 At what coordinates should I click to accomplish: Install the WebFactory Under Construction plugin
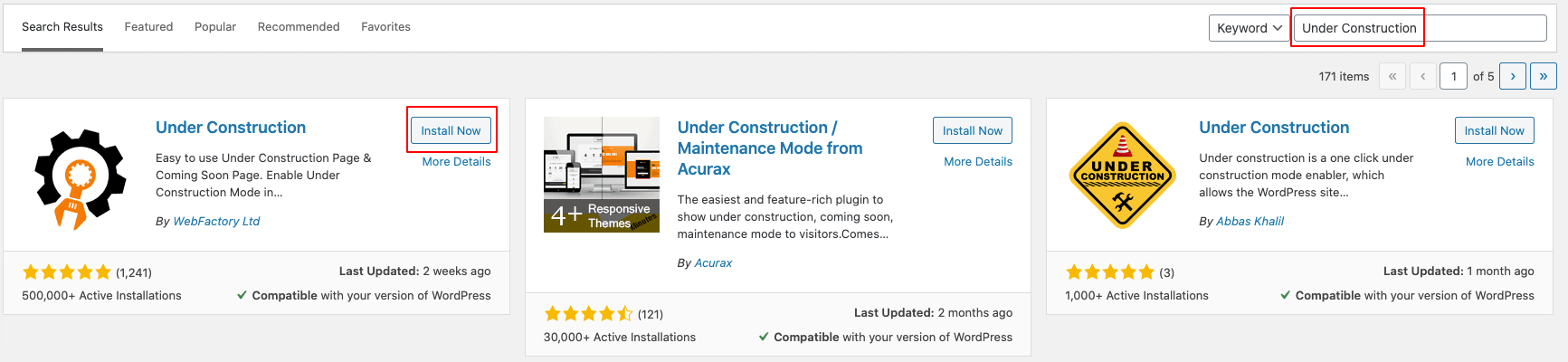(x=451, y=131)
